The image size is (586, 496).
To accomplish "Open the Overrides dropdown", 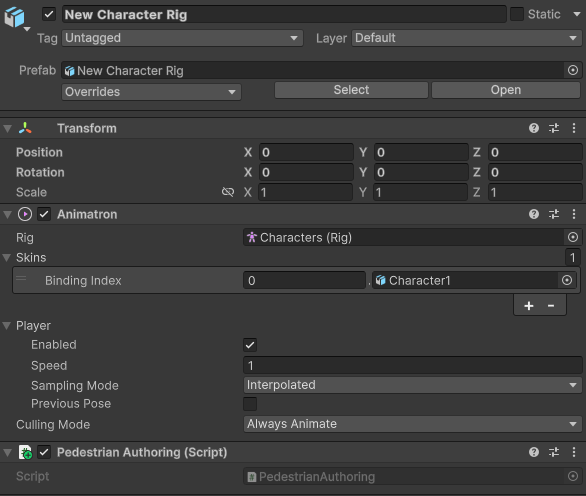I will pos(151,92).
